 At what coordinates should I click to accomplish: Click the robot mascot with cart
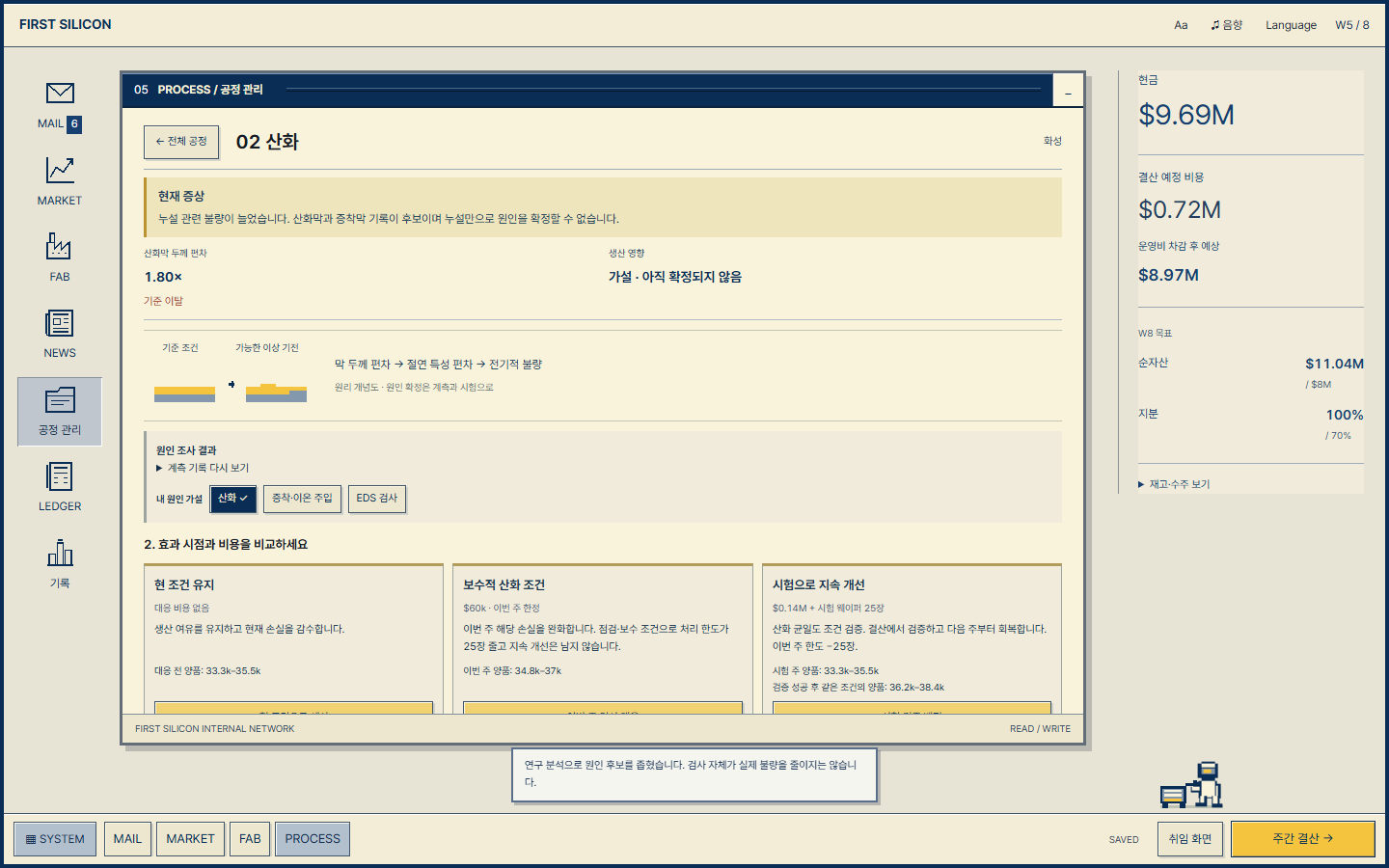pyautogui.click(x=1191, y=785)
